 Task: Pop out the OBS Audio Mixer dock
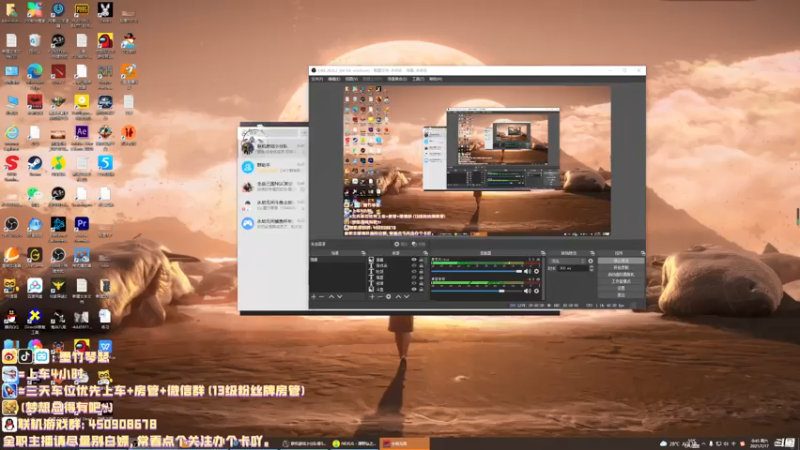(x=543, y=253)
